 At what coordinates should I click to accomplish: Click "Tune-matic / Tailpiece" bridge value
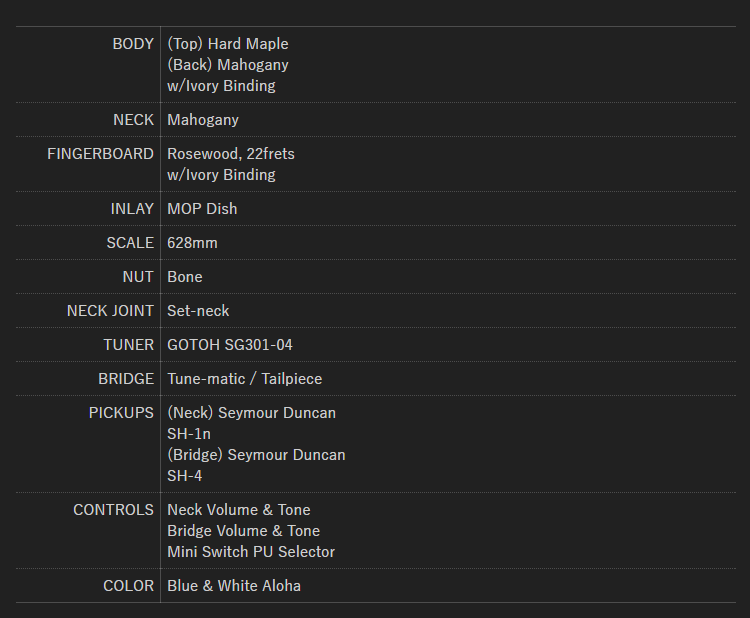(x=244, y=379)
